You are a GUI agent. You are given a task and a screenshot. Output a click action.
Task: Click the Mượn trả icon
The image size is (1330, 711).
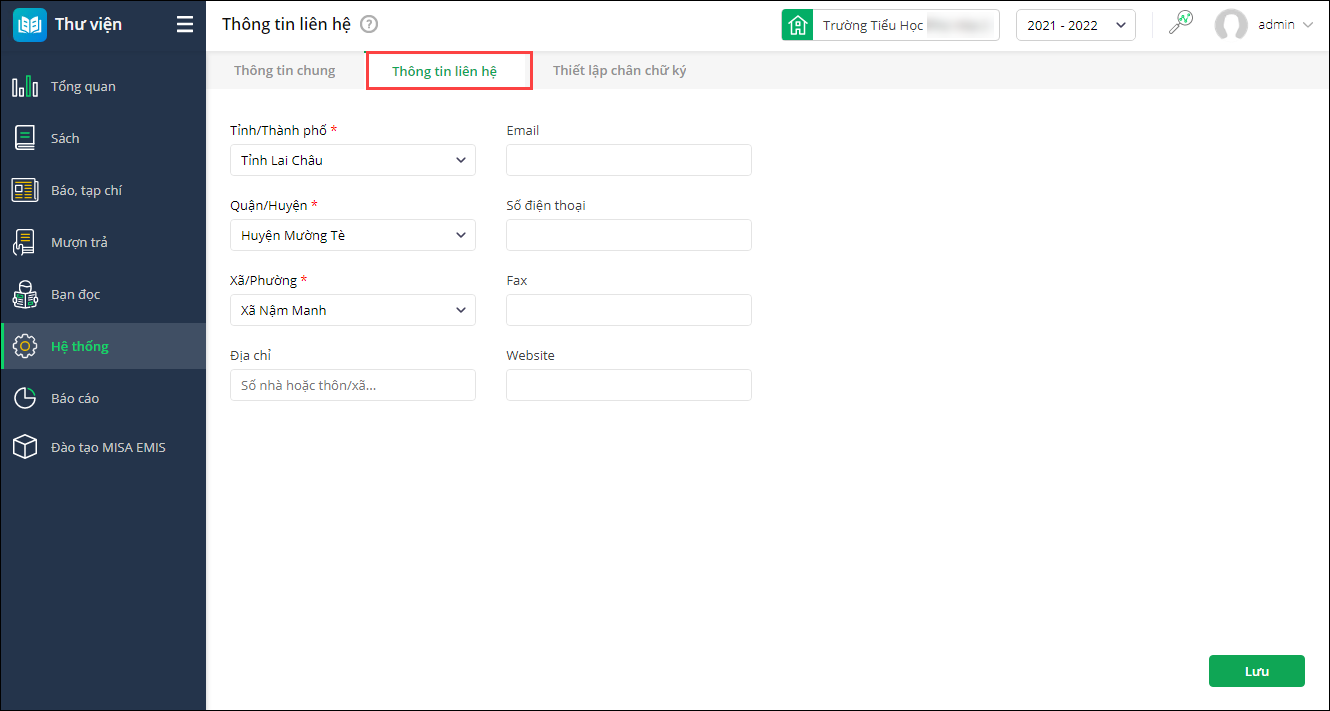25,242
